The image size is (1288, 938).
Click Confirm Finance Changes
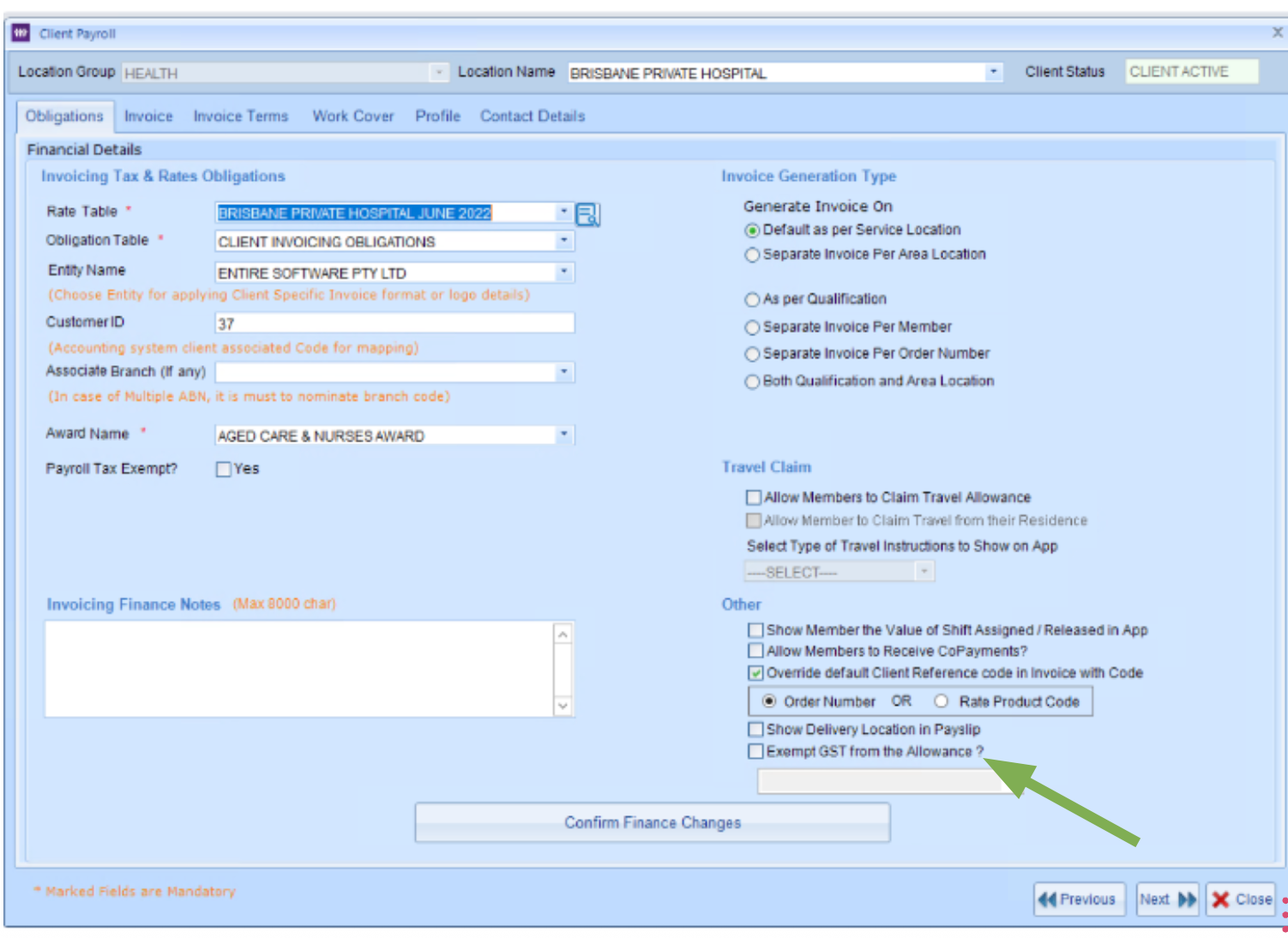652,822
